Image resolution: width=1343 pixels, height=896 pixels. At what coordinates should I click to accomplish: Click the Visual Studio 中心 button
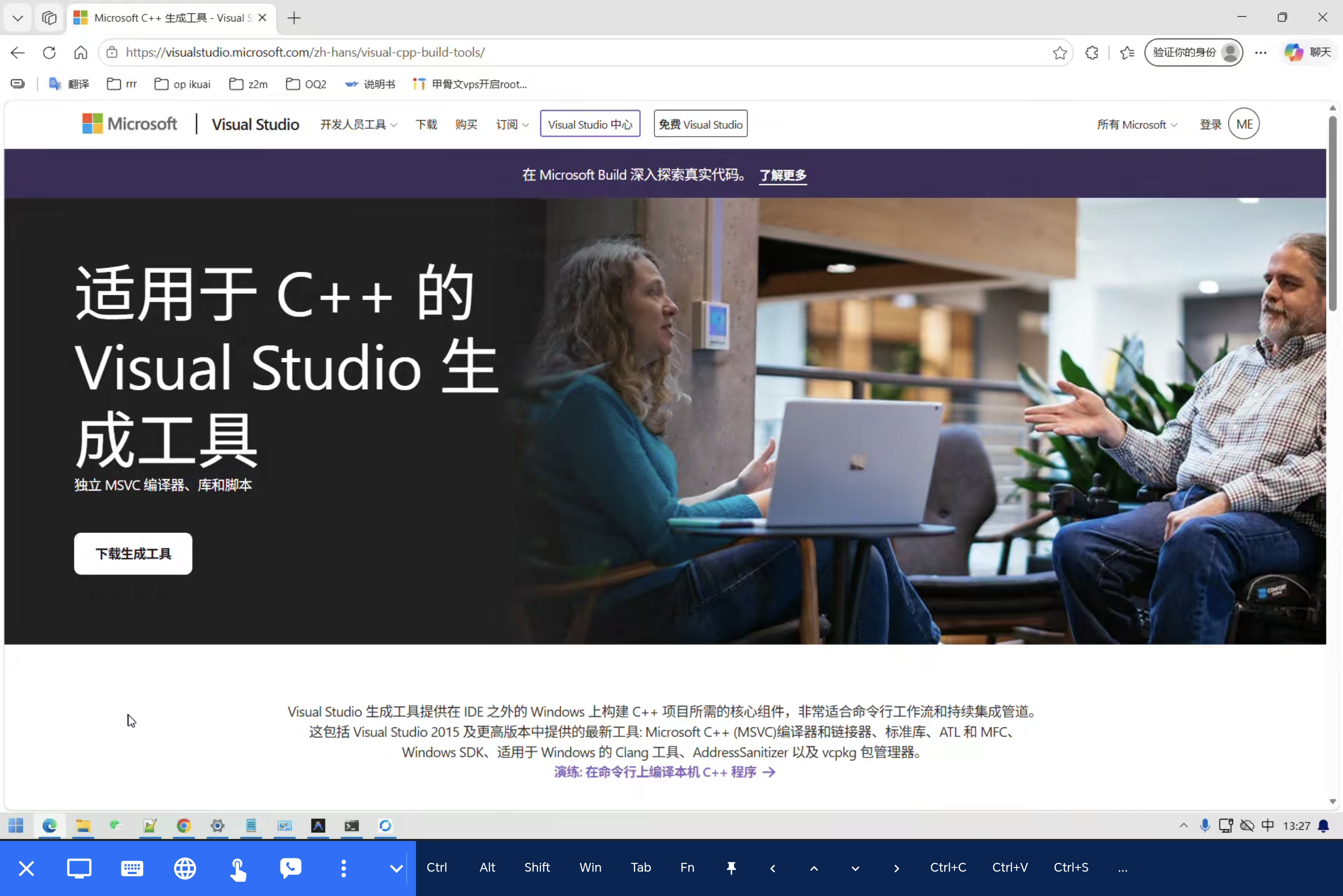coord(590,124)
